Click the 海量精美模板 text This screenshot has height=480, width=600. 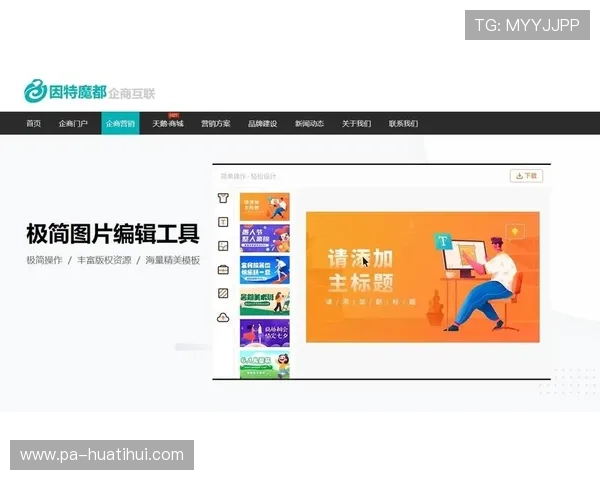(x=173, y=260)
